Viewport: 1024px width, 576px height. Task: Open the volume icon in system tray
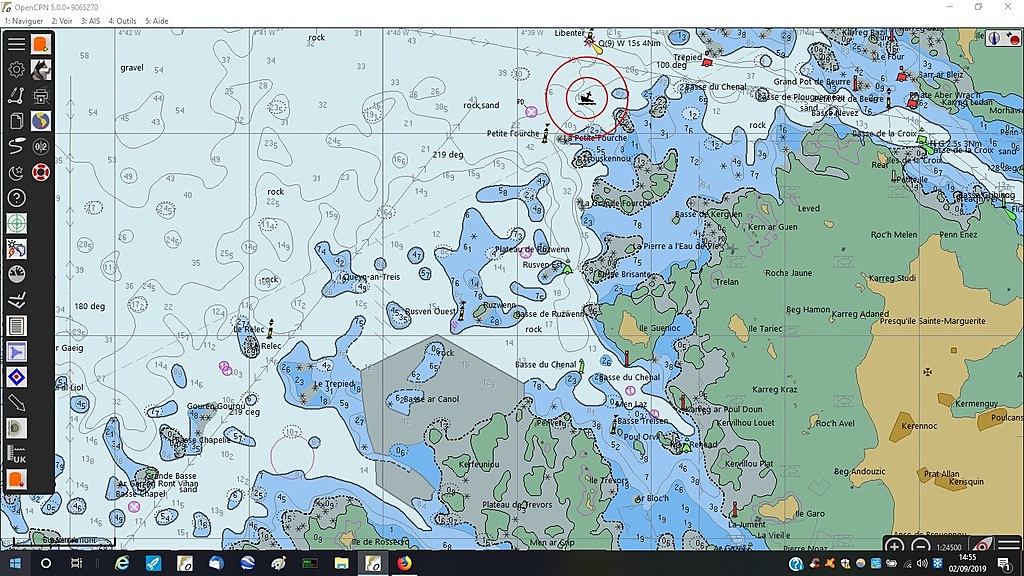pyautogui.click(x=922, y=563)
